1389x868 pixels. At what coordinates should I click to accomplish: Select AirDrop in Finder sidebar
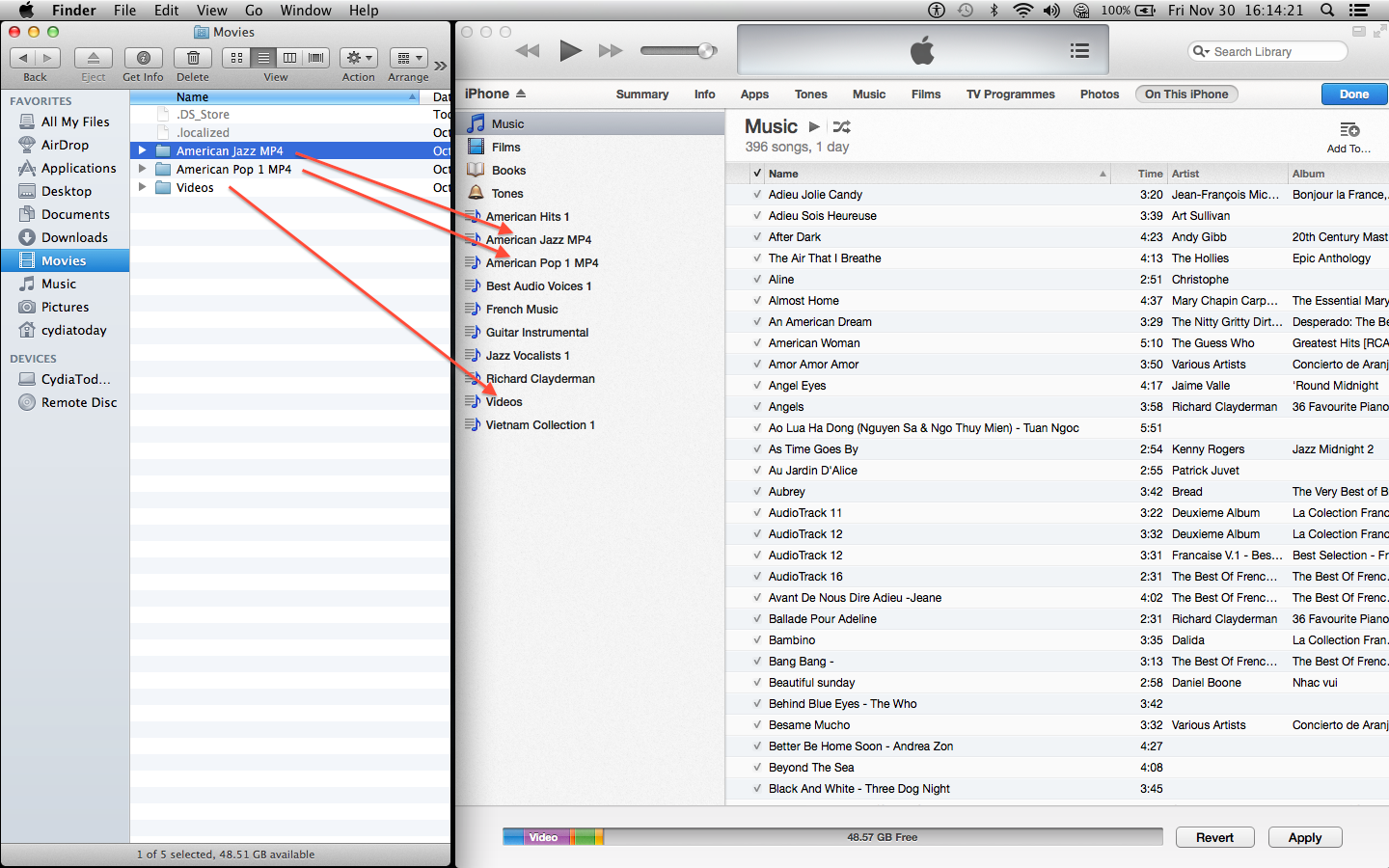[x=65, y=145]
